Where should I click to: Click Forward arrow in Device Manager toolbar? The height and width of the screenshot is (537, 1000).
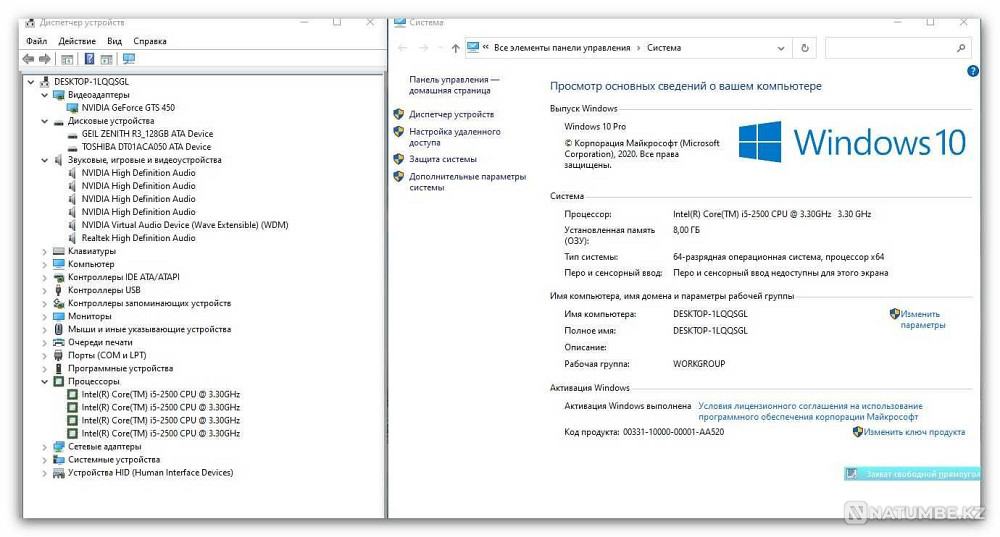(45, 59)
